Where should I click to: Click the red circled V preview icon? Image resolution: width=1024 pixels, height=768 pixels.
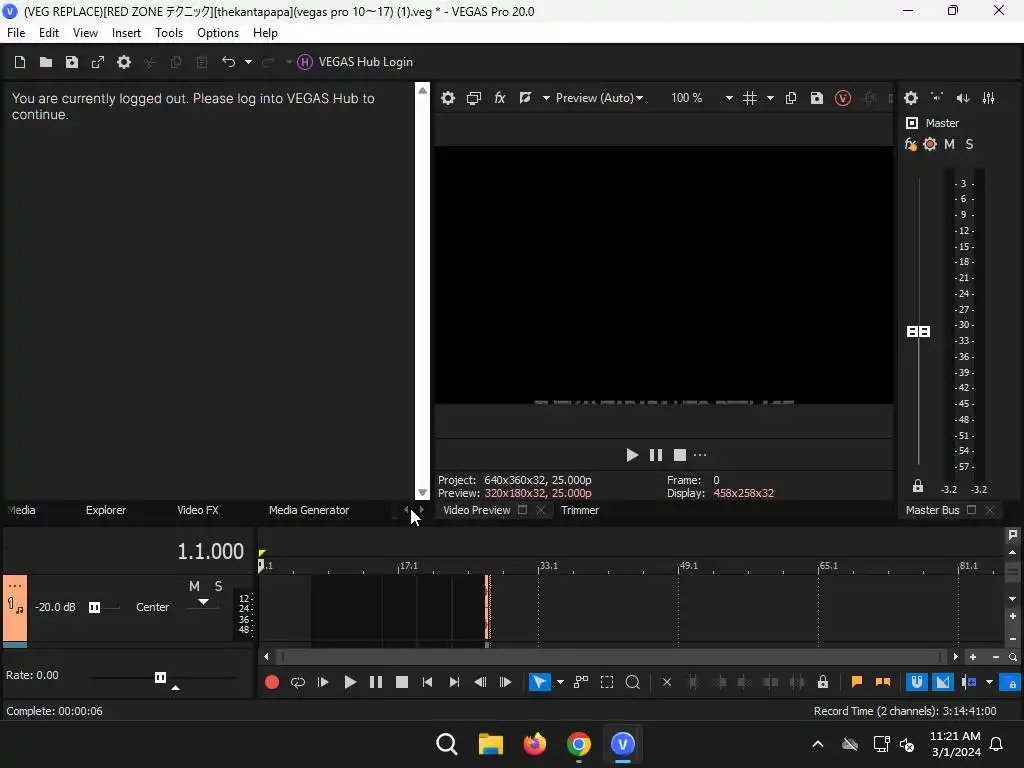pyautogui.click(x=843, y=98)
